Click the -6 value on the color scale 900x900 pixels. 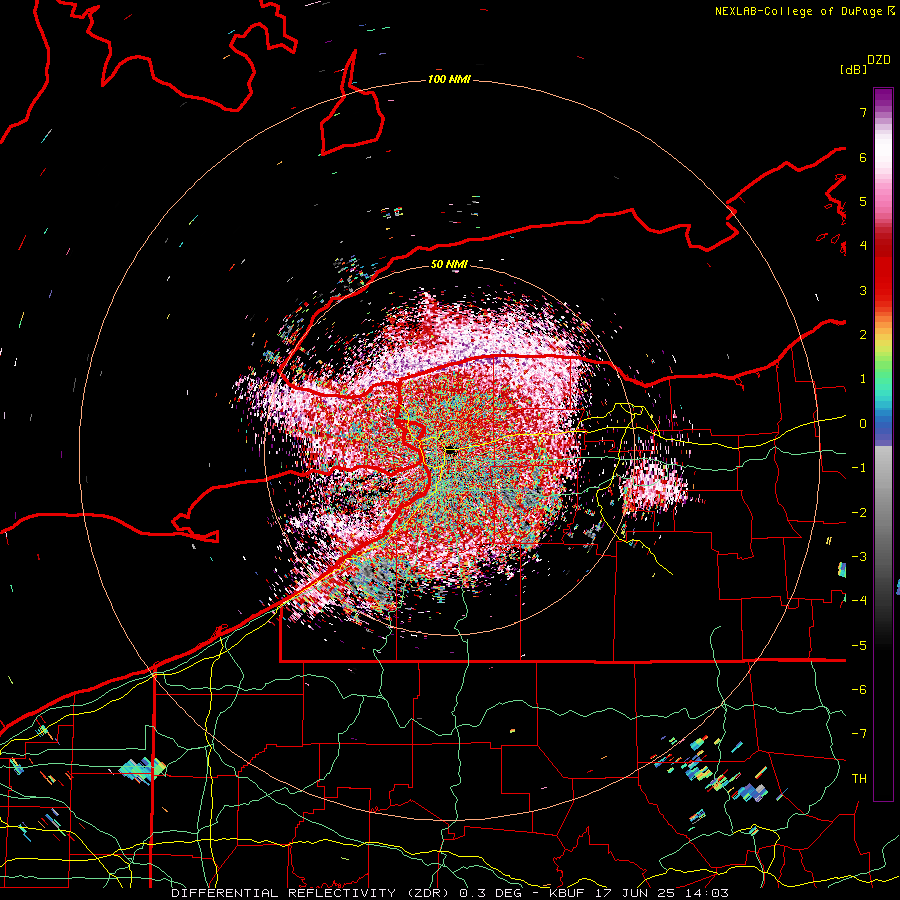[x=859, y=690]
